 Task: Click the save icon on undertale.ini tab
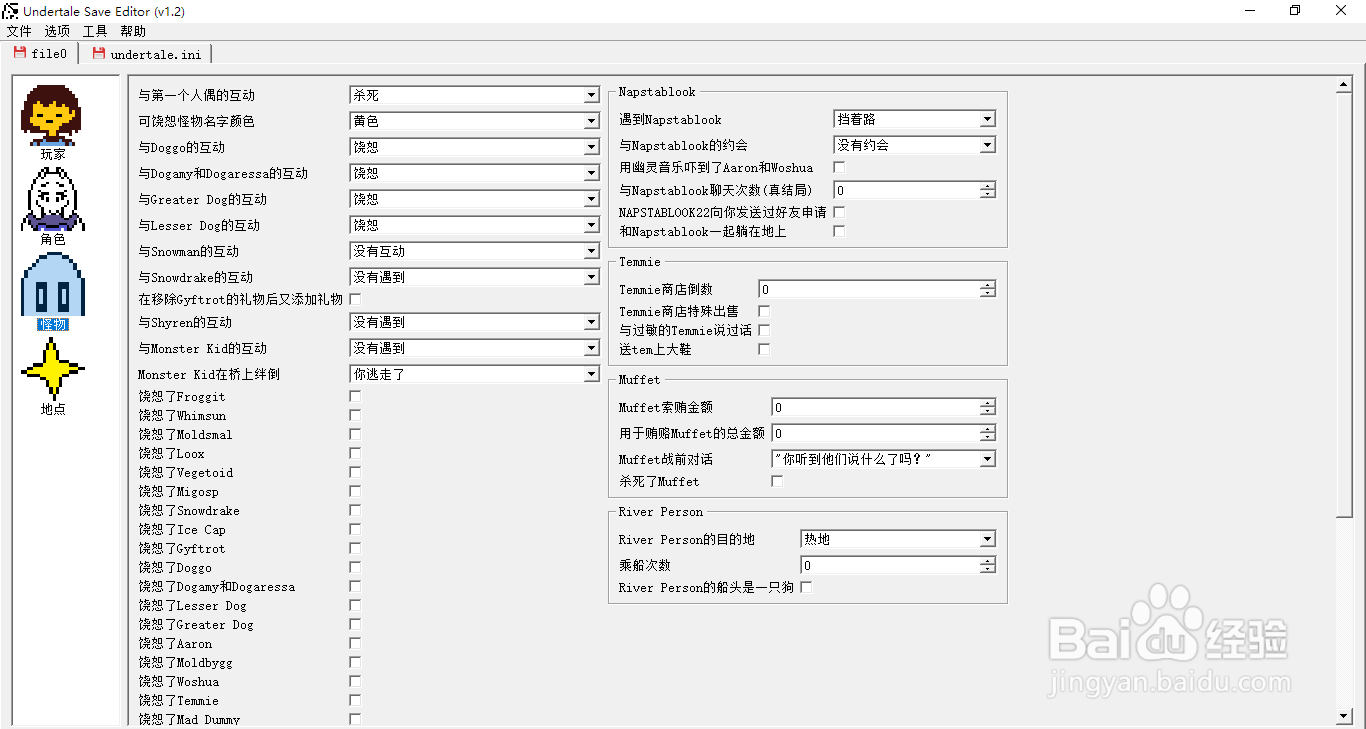click(97, 53)
